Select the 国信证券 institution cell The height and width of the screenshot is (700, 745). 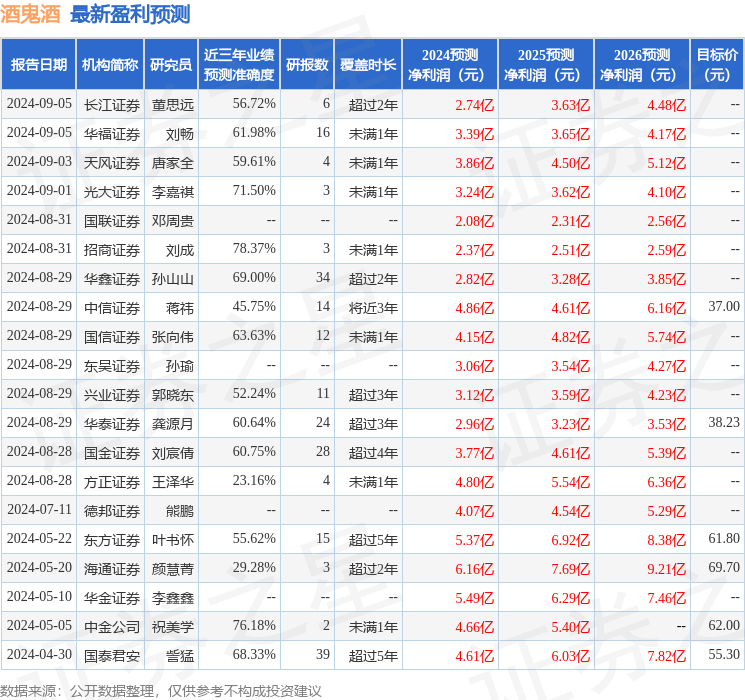[112, 337]
